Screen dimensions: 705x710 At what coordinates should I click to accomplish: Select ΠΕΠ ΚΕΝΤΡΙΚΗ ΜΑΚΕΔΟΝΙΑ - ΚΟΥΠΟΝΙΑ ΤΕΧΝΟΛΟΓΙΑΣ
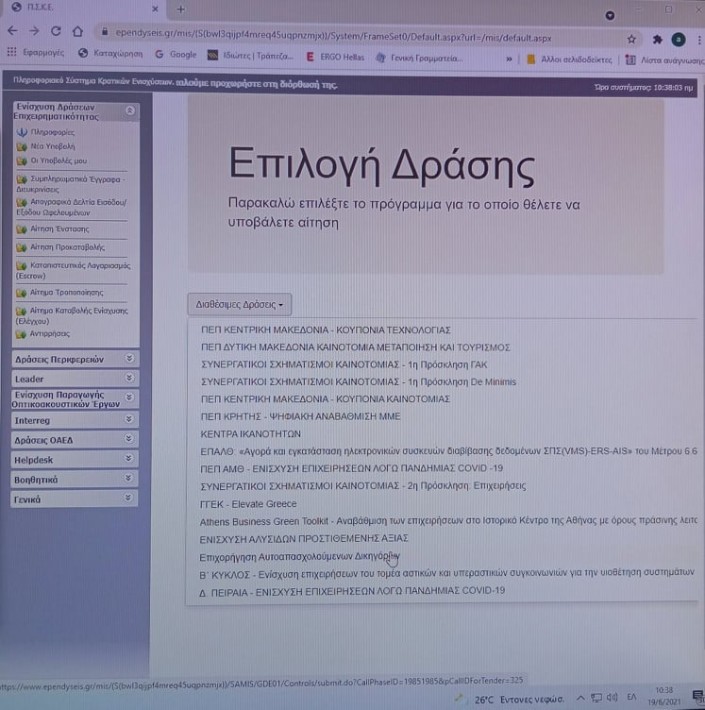tap(326, 330)
